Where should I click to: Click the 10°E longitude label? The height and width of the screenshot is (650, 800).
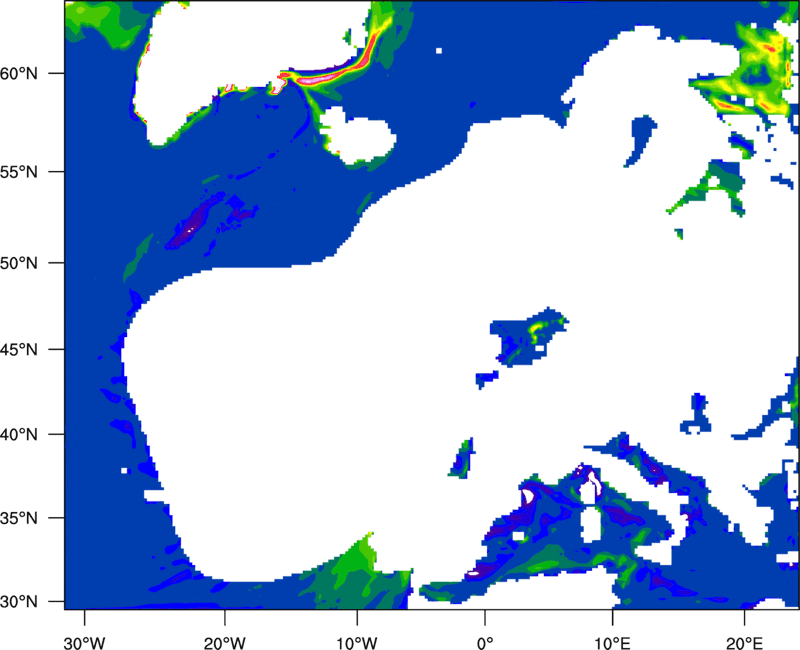click(612, 642)
